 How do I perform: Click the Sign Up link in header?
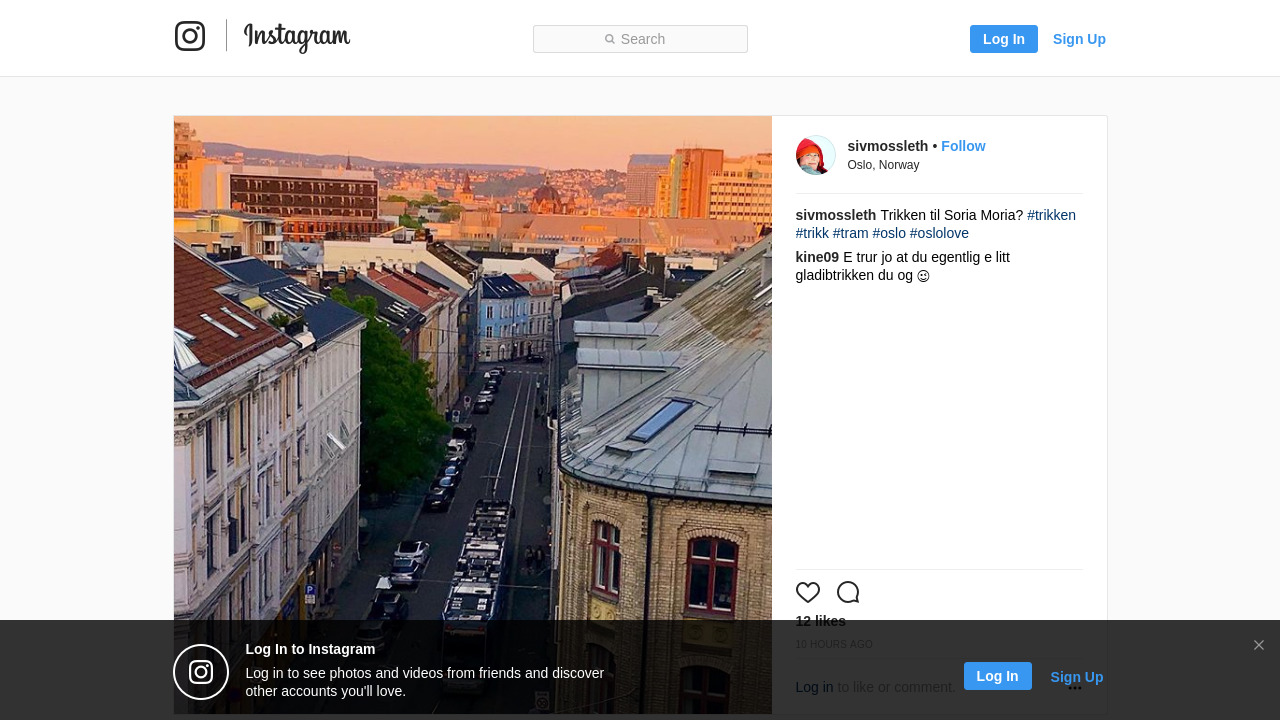click(1079, 39)
